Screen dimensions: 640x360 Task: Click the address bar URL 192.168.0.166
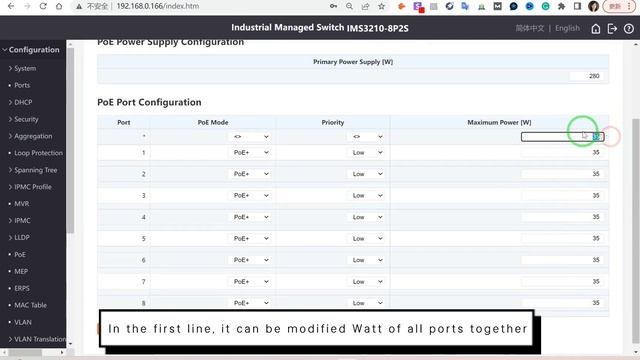pyautogui.click(x=158, y=6)
